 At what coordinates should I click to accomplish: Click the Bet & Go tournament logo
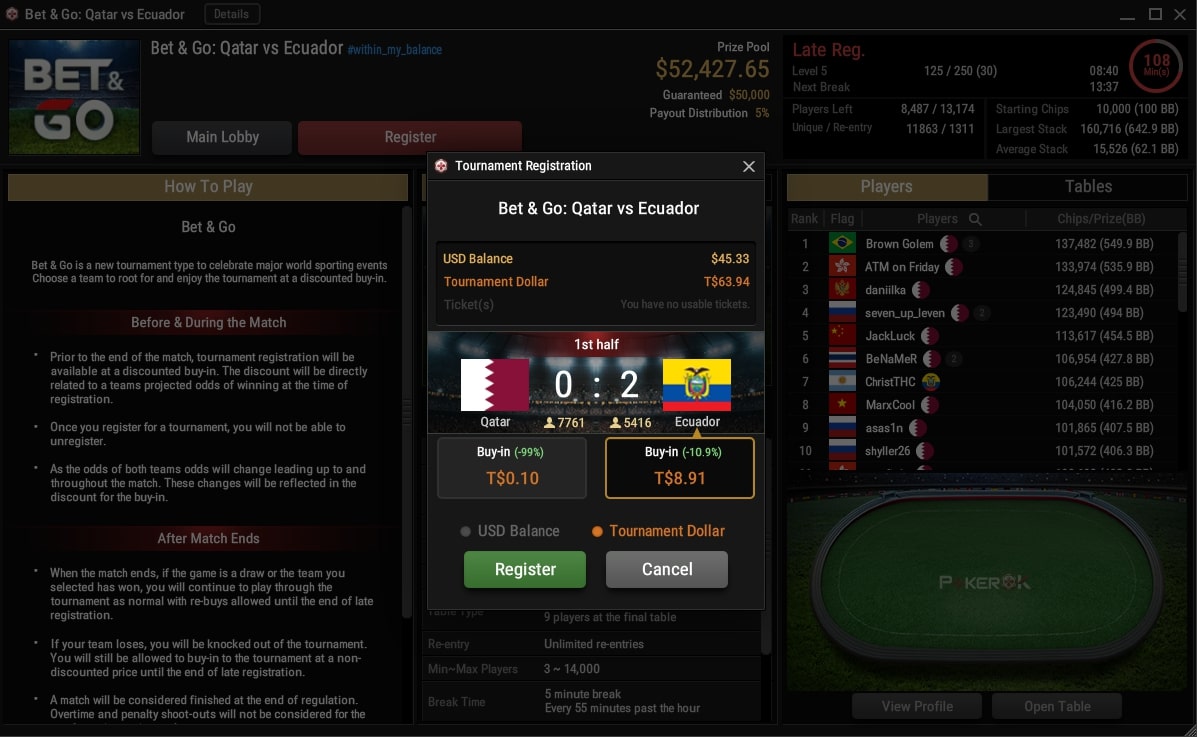[x=74, y=97]
